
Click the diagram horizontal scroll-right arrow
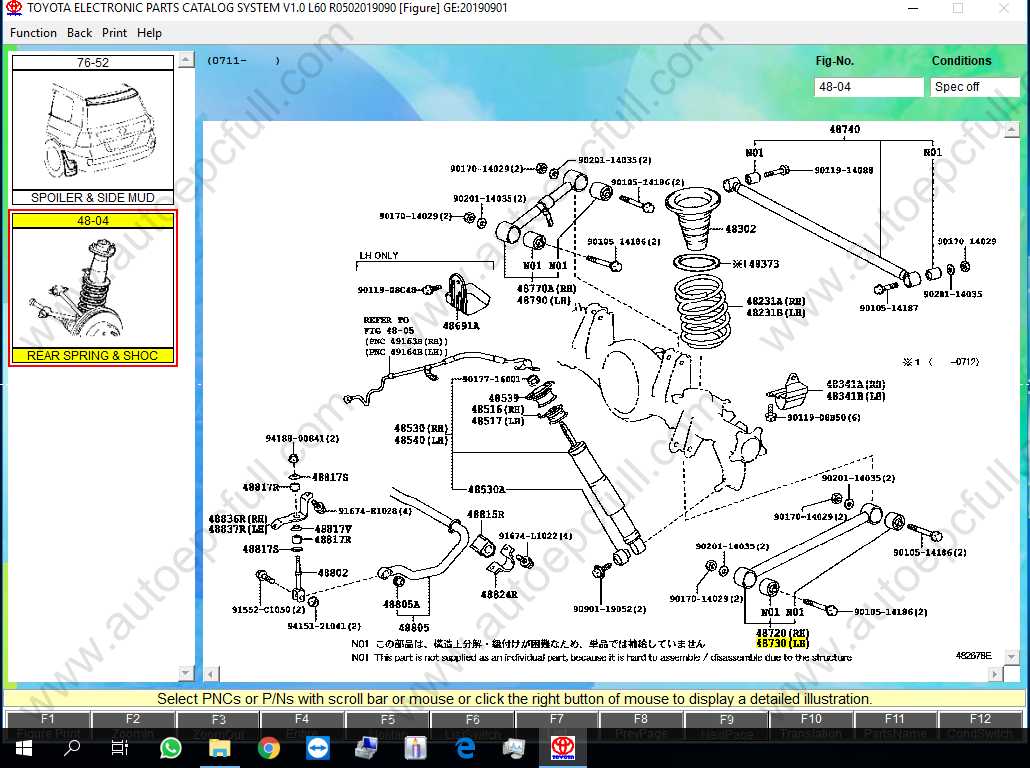pyautogui.click(x=995, y=674)
